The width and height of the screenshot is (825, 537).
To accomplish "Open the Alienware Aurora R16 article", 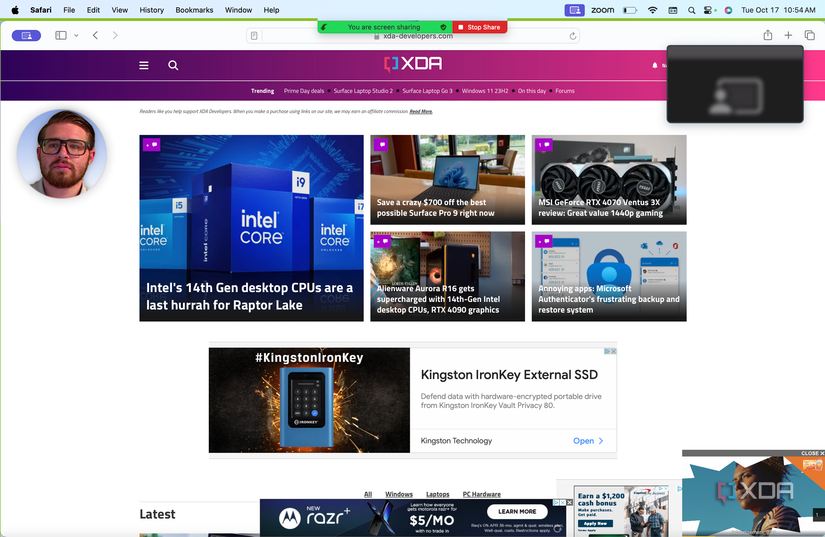I will [447, 276].
